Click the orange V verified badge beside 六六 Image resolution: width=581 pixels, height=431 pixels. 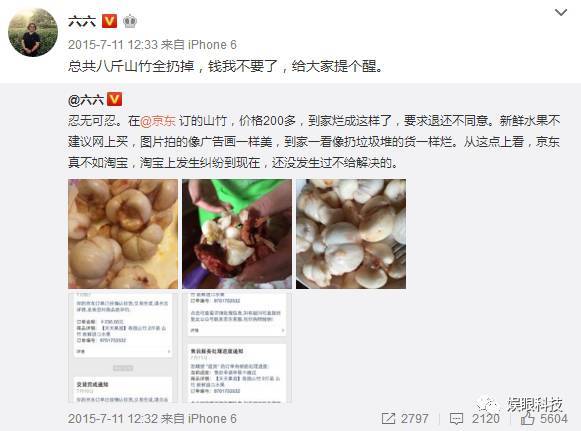coord(109,21)
